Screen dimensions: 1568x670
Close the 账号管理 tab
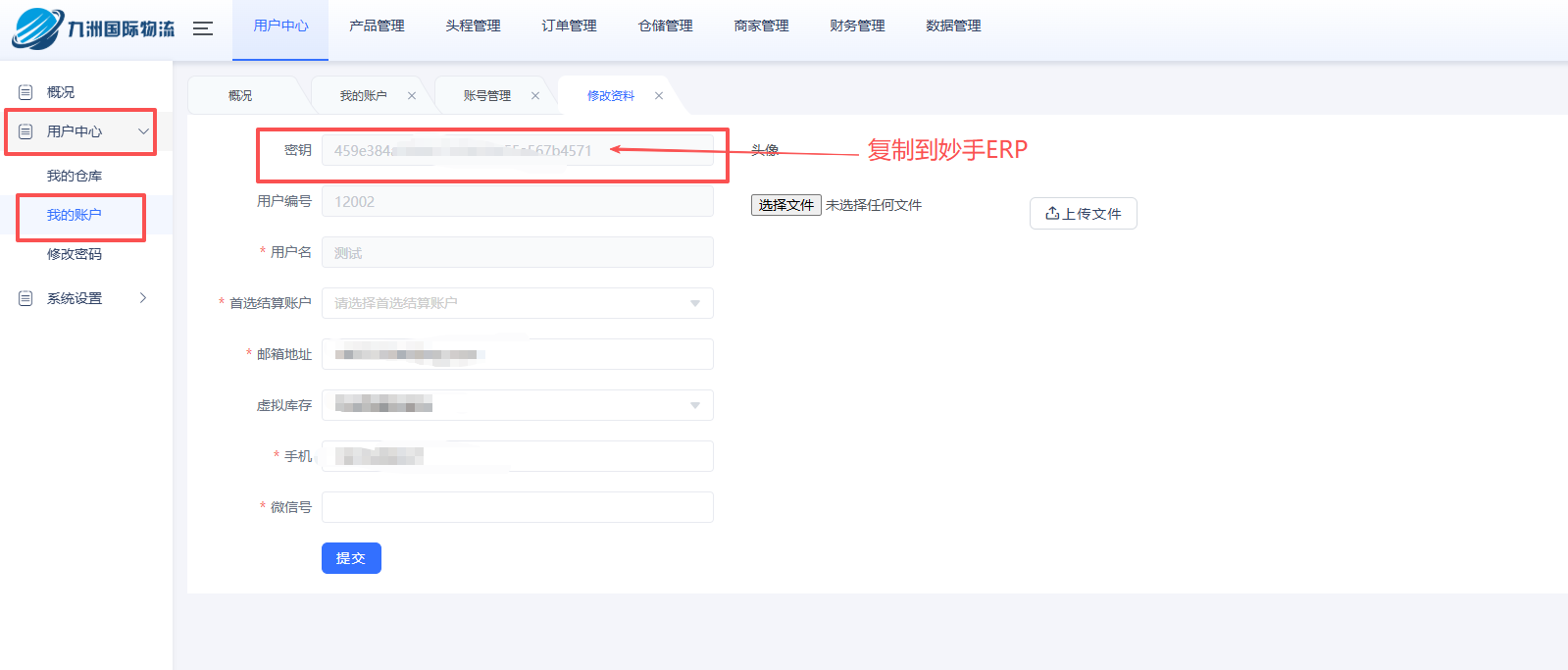(535, 96)
